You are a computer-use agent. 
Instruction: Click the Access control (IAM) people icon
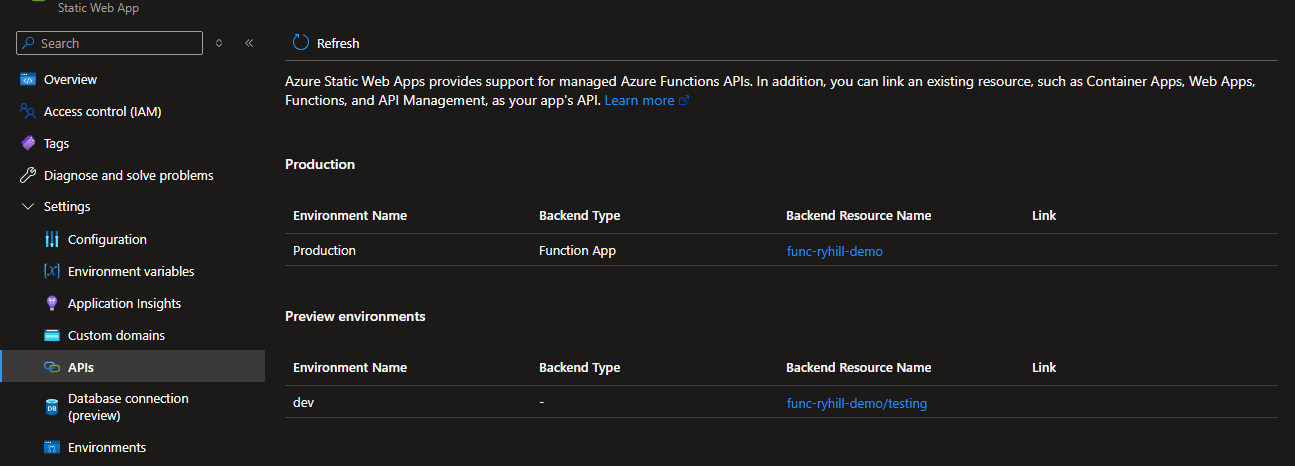pos(28,112)
